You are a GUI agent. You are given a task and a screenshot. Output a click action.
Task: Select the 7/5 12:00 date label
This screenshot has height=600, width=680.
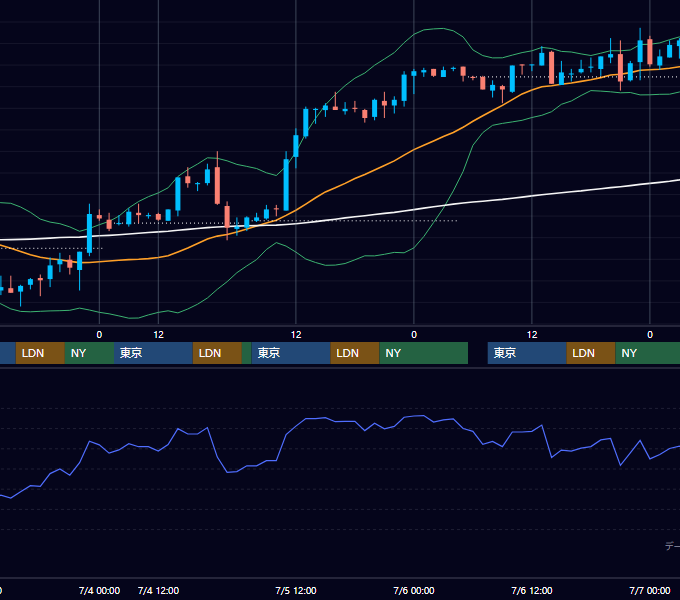[296, 590]
